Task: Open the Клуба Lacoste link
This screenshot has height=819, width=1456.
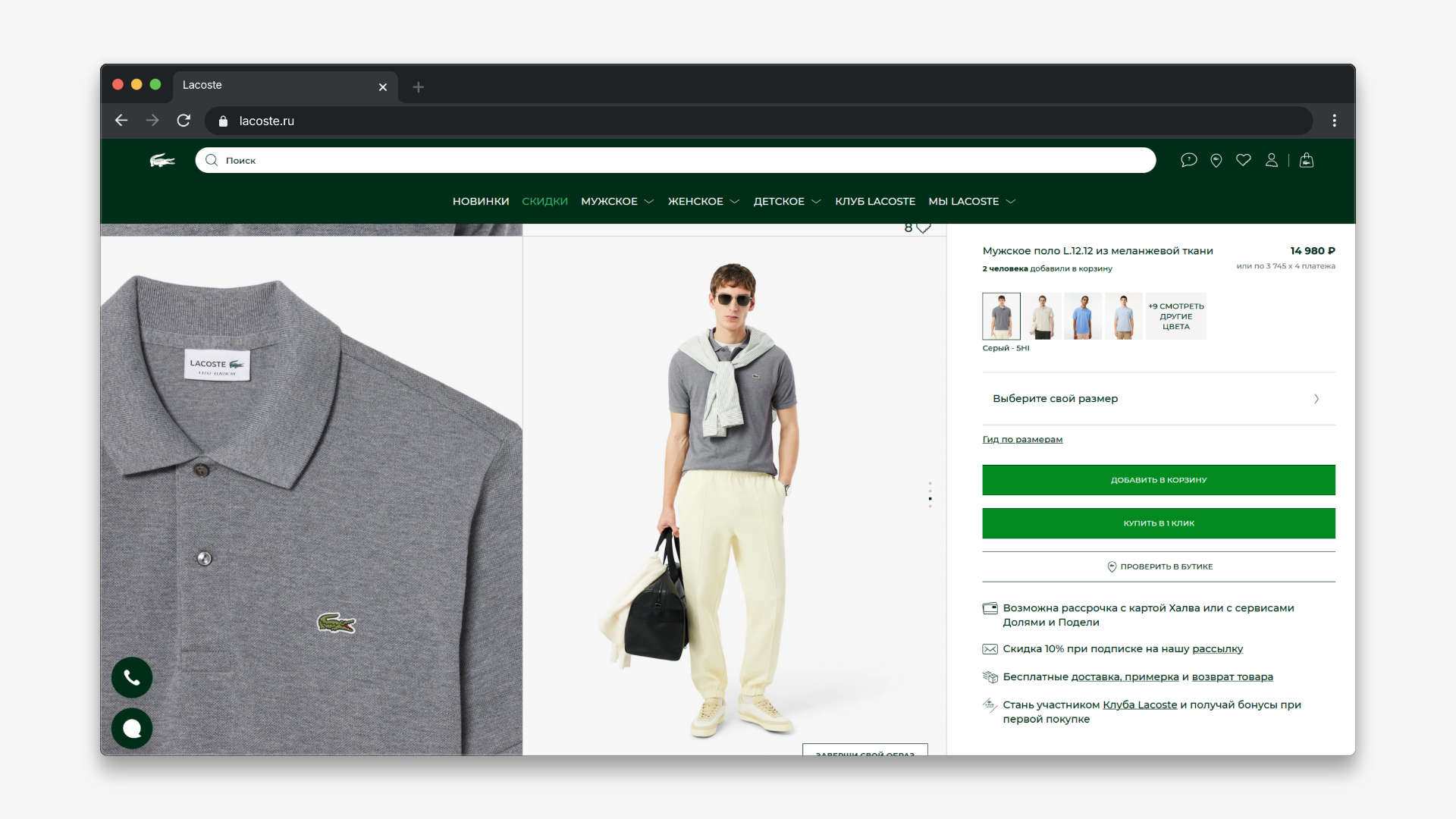Action: (x=1140, y=705)
